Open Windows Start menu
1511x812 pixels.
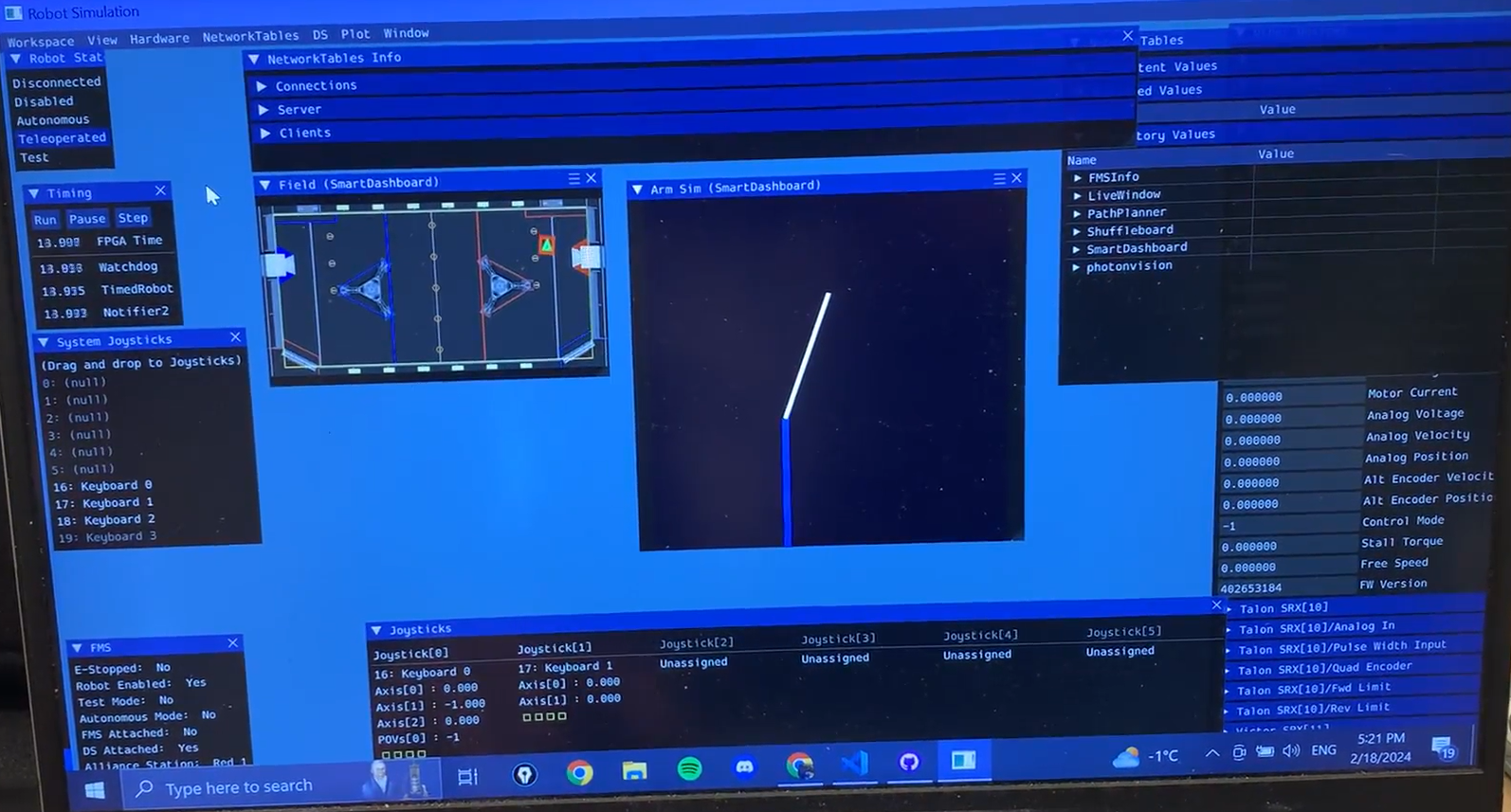point(94,790)
